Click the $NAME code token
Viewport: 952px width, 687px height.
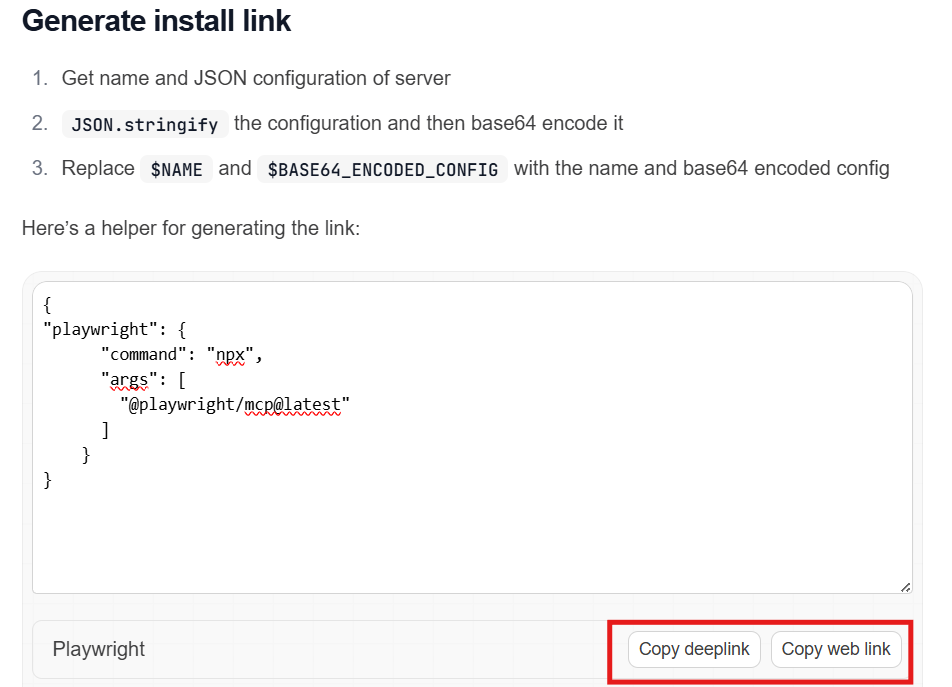coord(176,169)
